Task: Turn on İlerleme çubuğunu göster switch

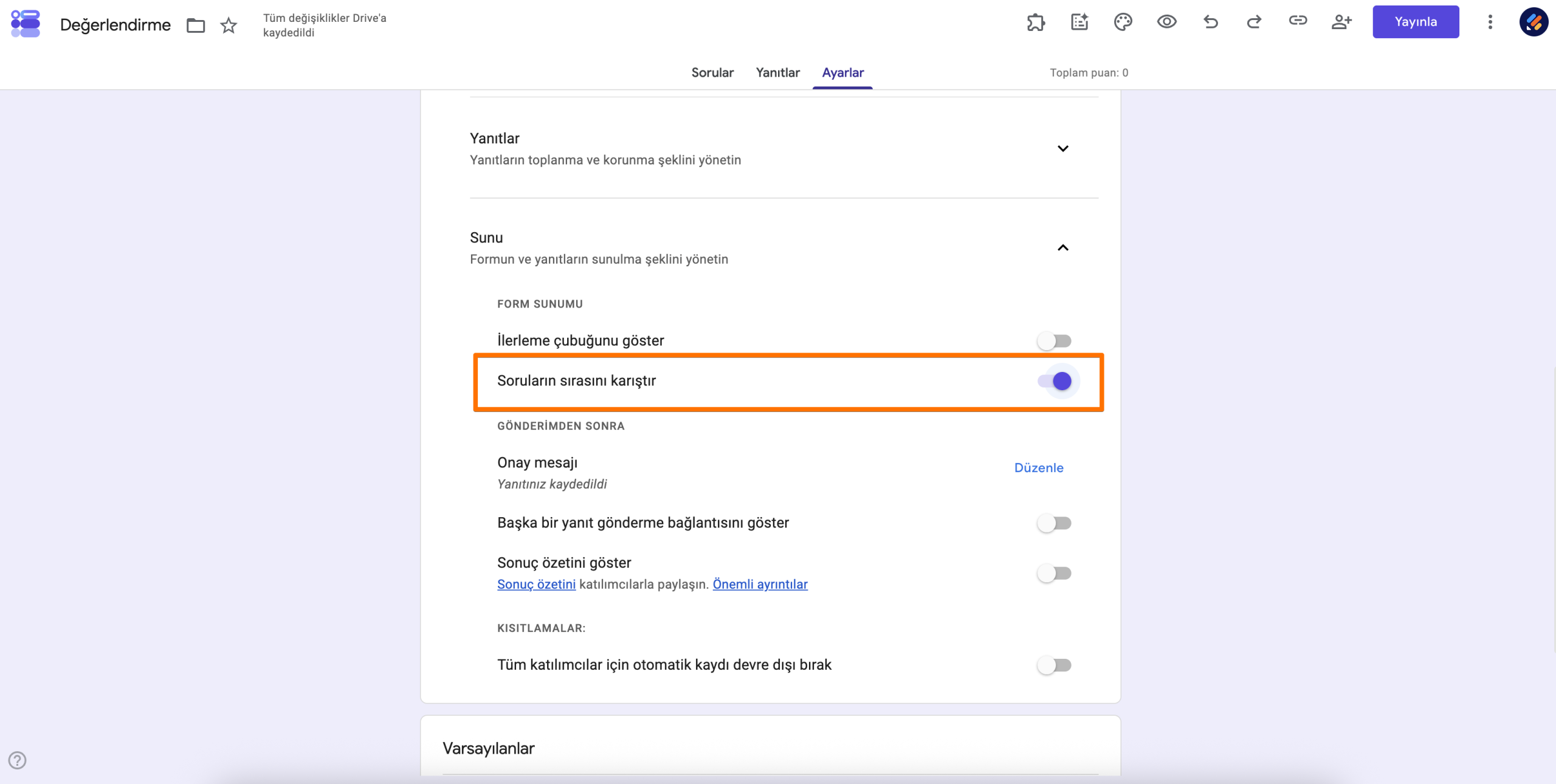Action: pyautogui.click(x=1055, y=341)
